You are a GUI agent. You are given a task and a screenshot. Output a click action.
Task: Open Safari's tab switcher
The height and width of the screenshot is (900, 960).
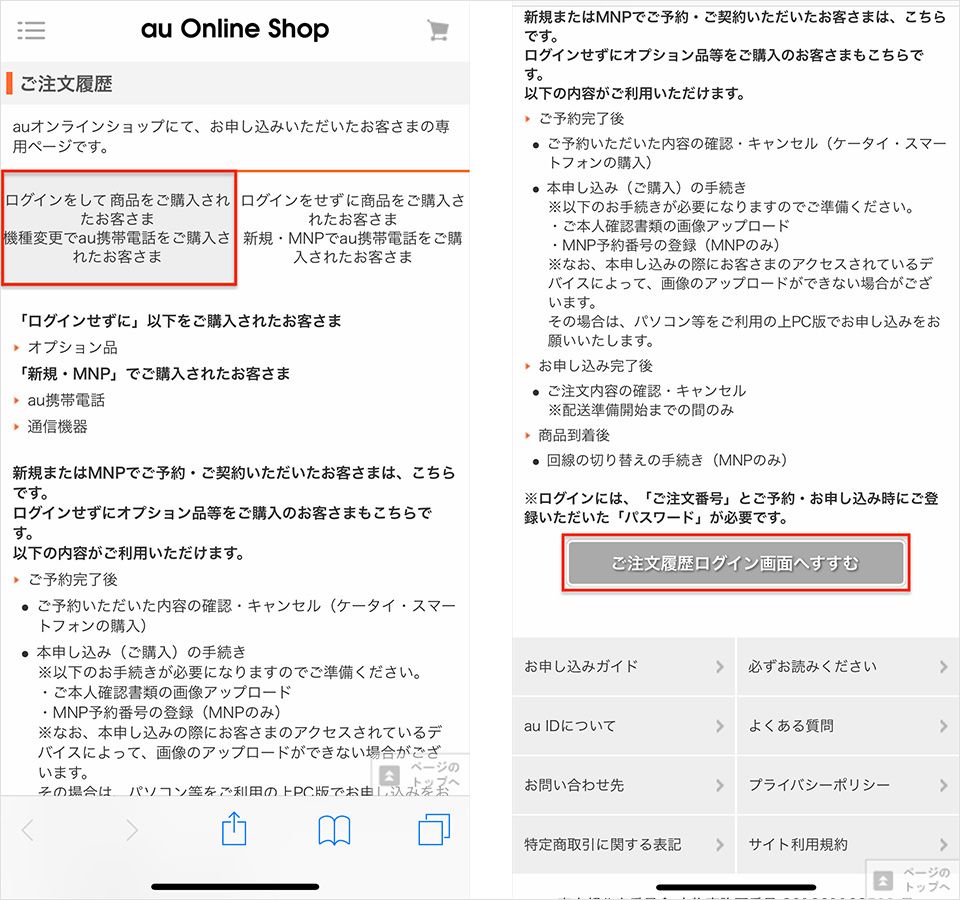(x=434, y=830)
